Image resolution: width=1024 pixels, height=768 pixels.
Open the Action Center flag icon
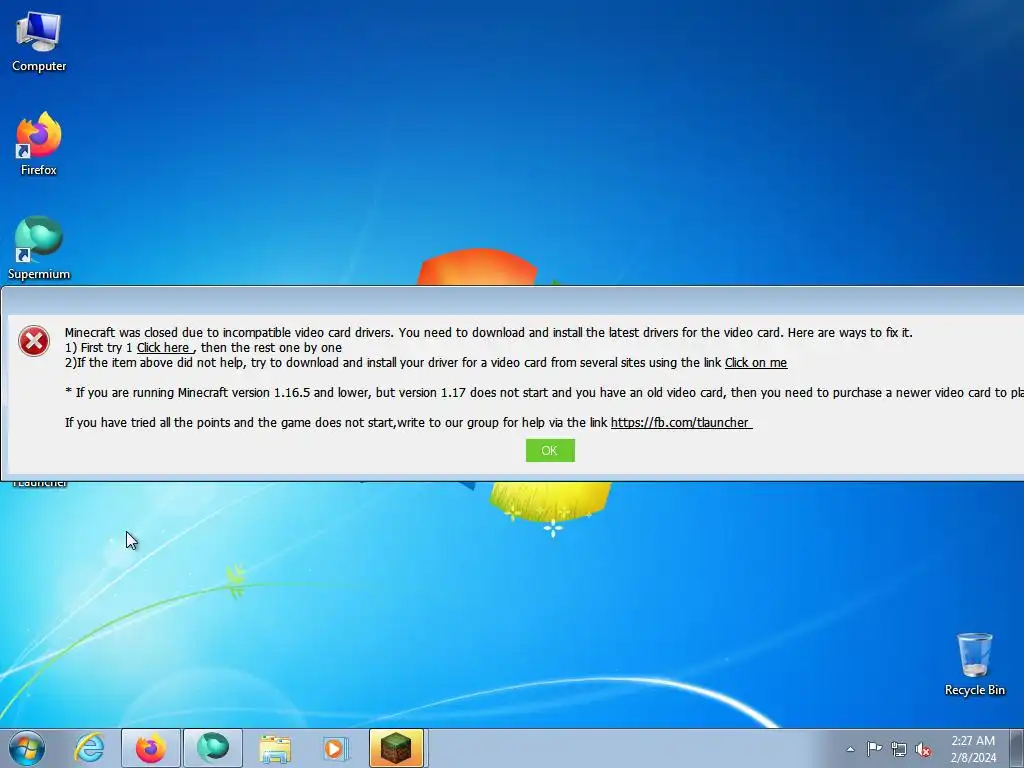tap(874, 749)
